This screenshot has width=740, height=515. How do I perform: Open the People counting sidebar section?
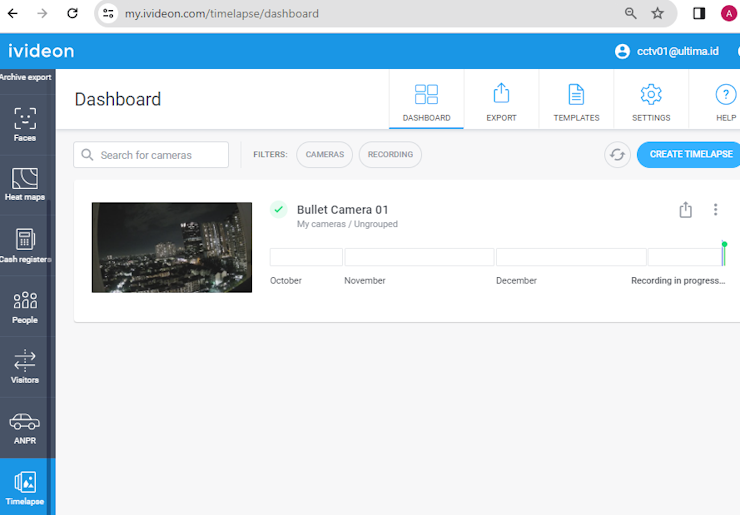[25, 307]
